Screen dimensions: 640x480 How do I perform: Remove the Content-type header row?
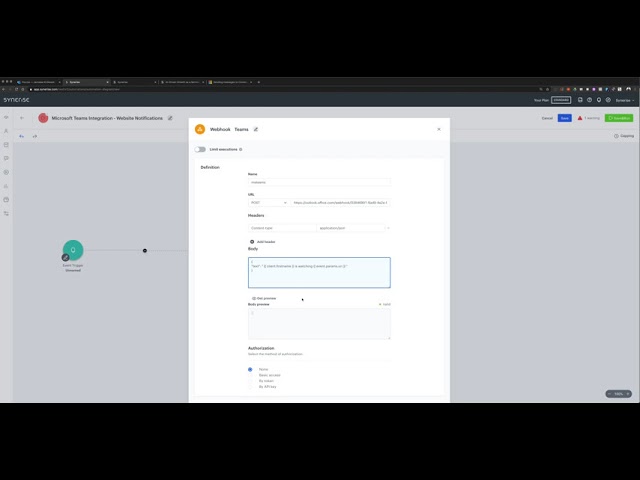coord(388,228)
